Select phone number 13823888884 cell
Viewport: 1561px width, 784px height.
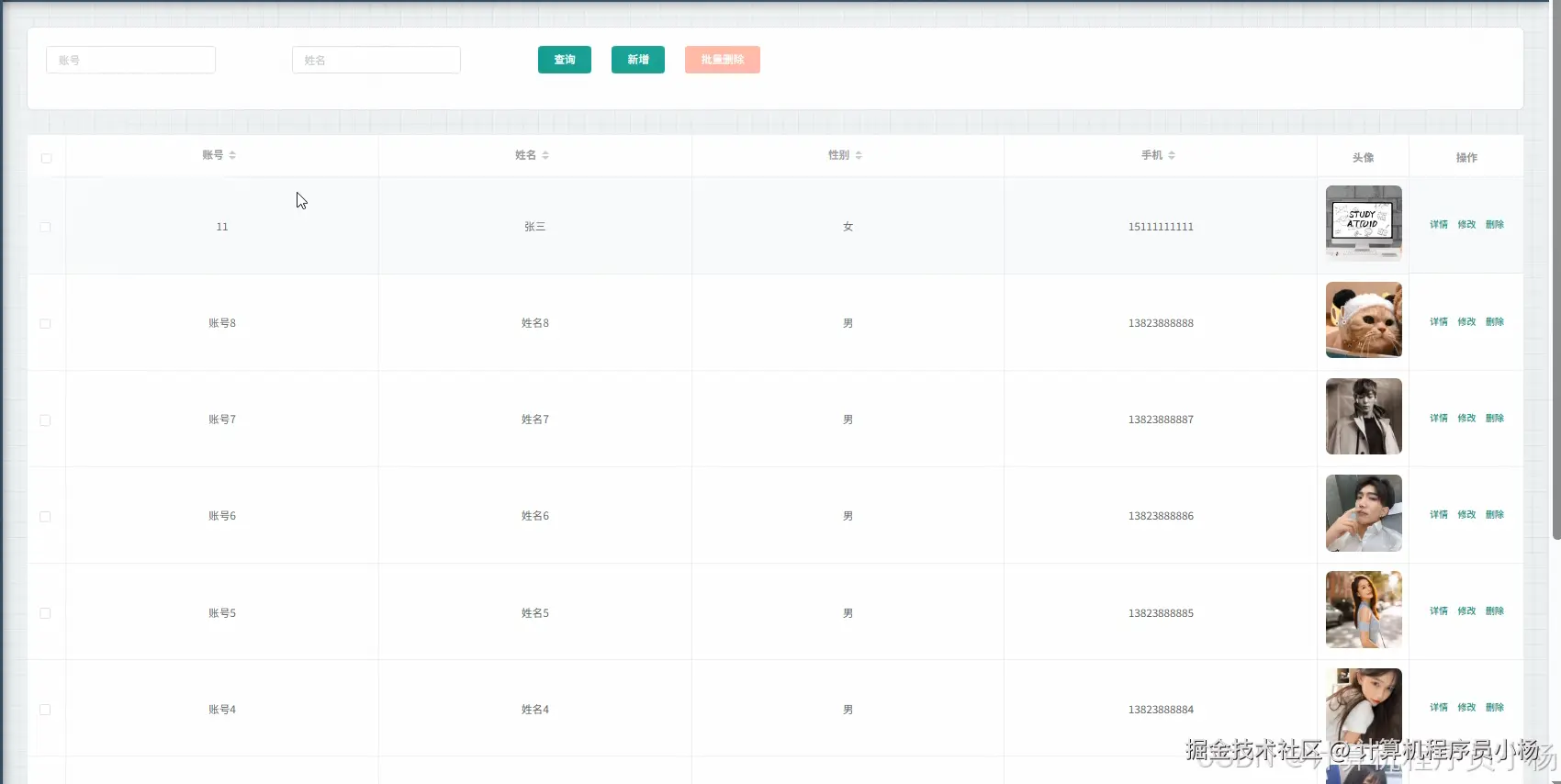(1161, 710)
